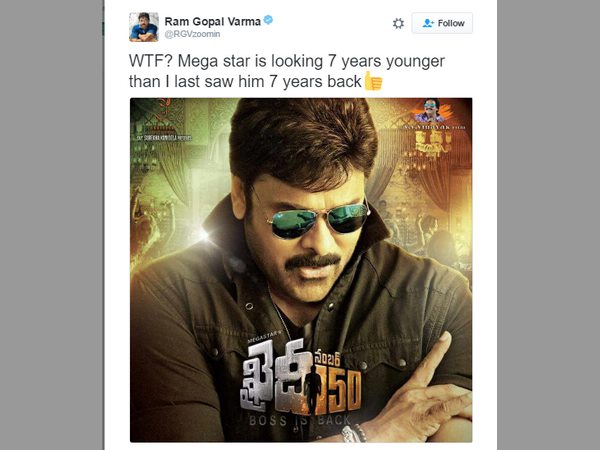Click the presenter credit text on poster
Screen dimensions: 600x450
164,138
